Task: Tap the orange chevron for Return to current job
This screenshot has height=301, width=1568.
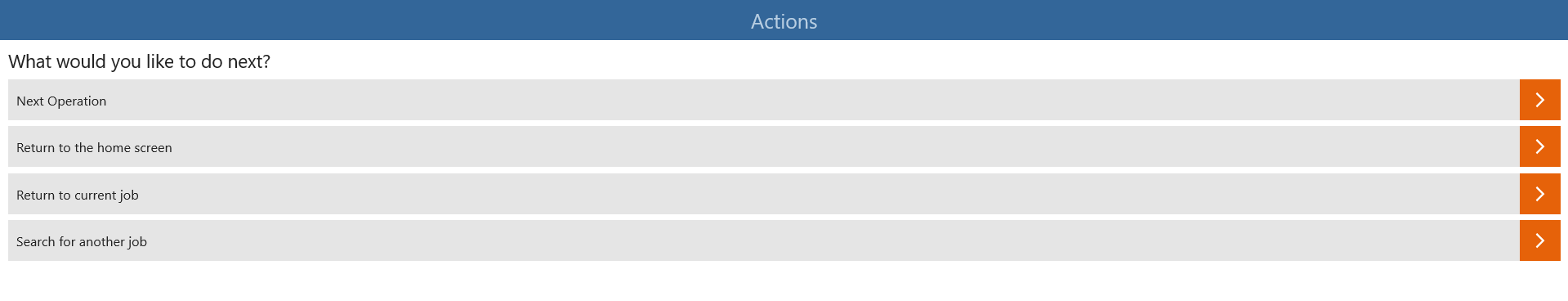Action: (x=1539, y=194)
